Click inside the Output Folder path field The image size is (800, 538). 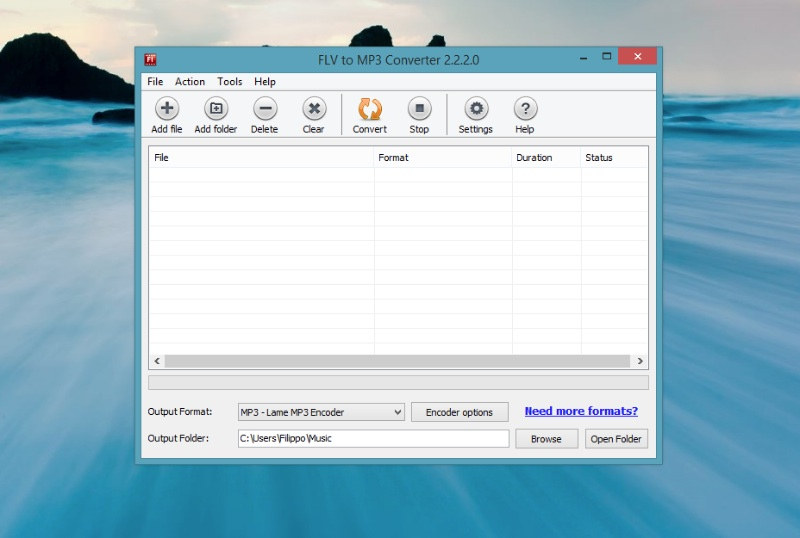click(x=373, y=439)
